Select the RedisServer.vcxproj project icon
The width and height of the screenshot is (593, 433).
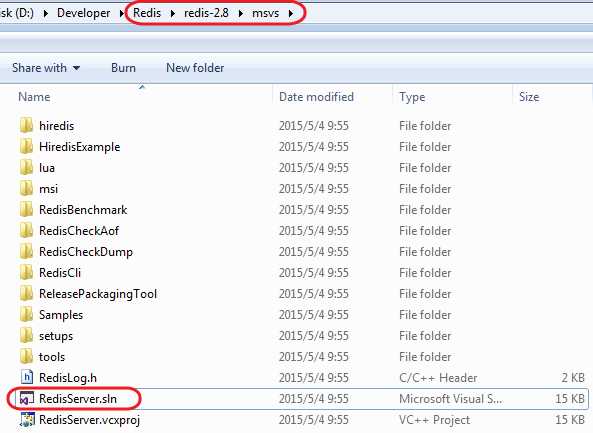click(26, 420)
